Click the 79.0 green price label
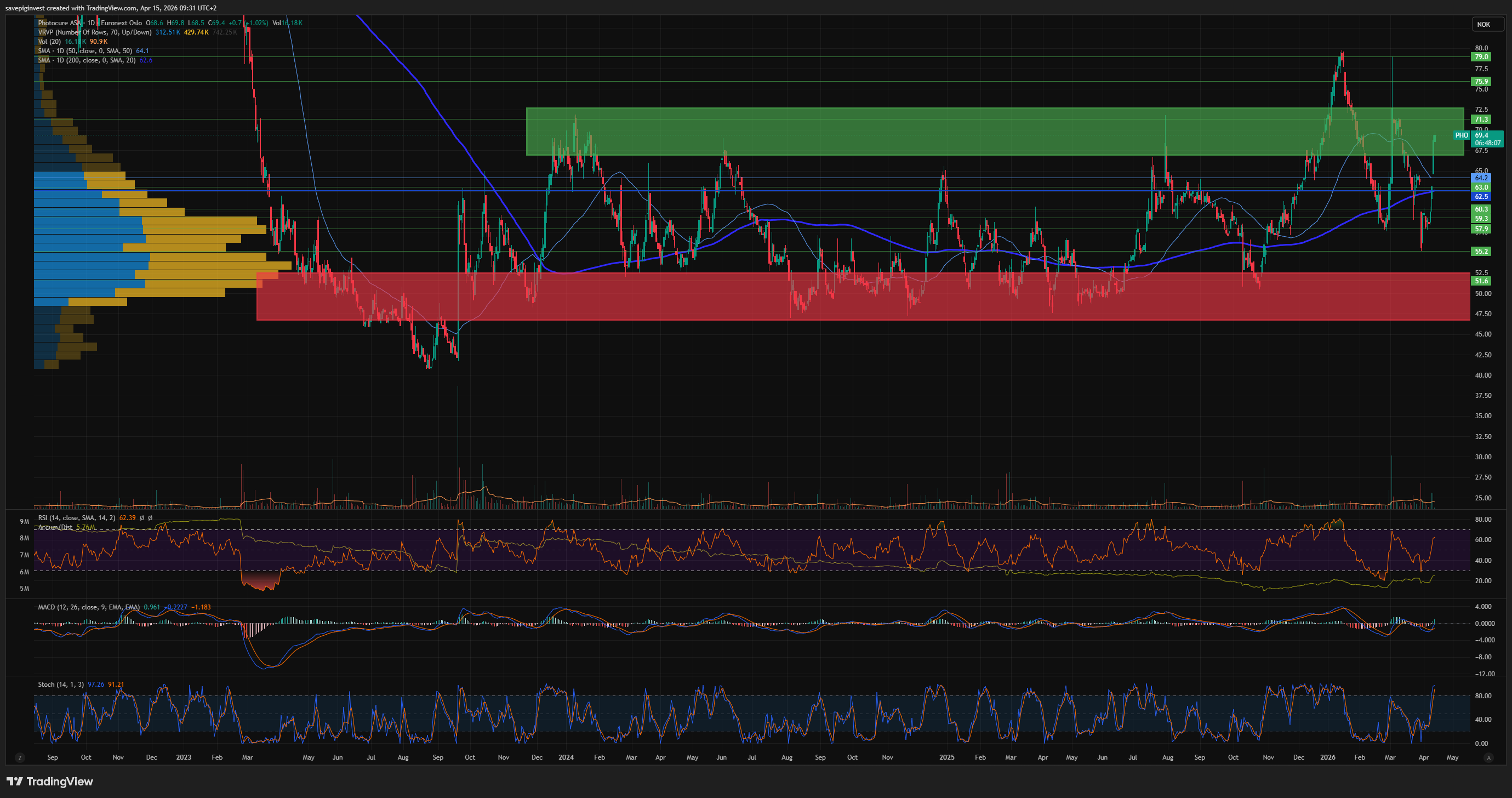The width and height of the screenshot is (1512, 798). (x=1481, y=57)
